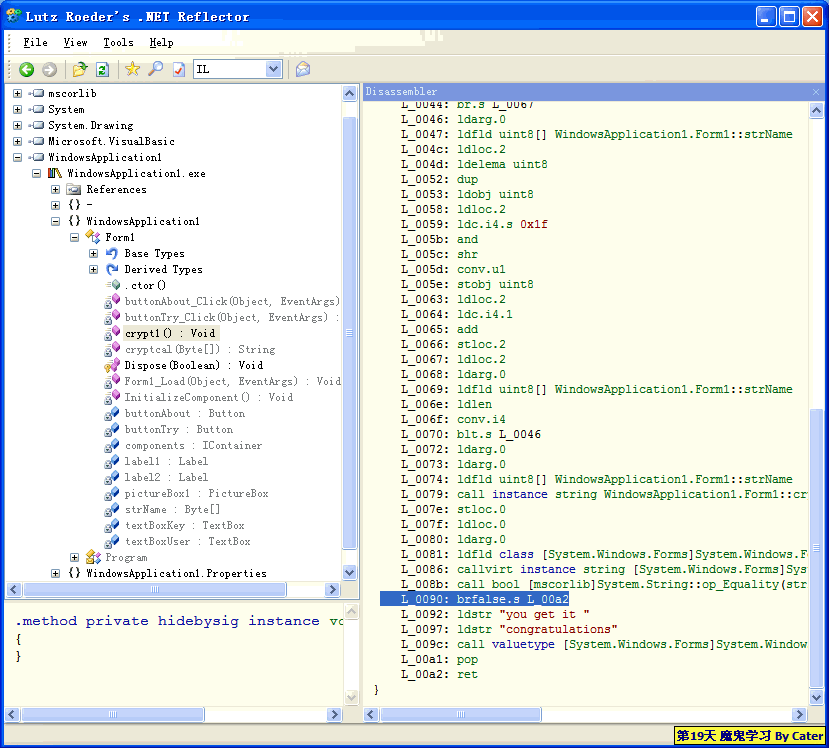The height and width of the screenshot is (748, 829).
Task: Click the tree pane scroll-down arrow
Action: point(349,572)
